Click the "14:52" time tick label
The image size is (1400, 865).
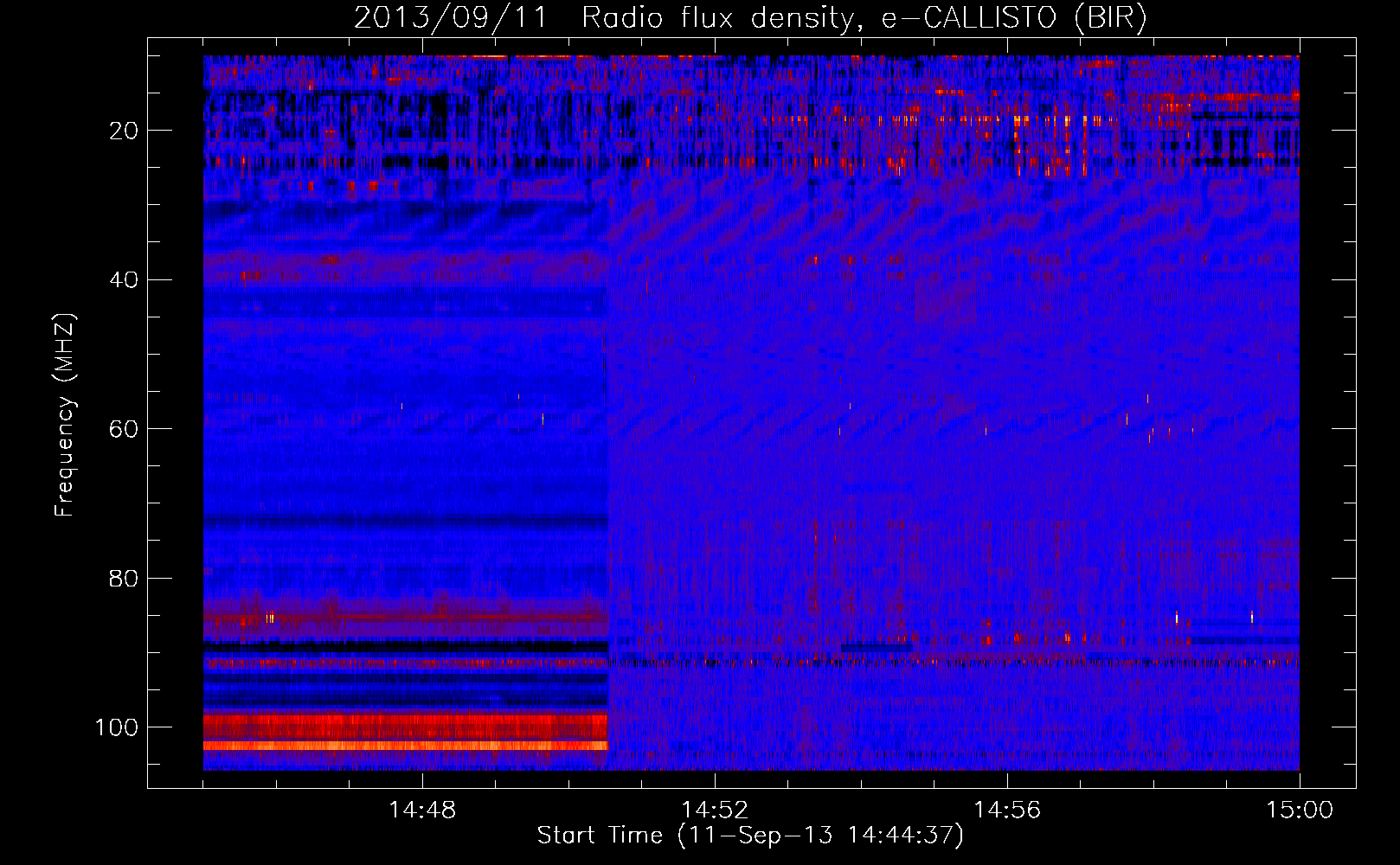point(715,811)
